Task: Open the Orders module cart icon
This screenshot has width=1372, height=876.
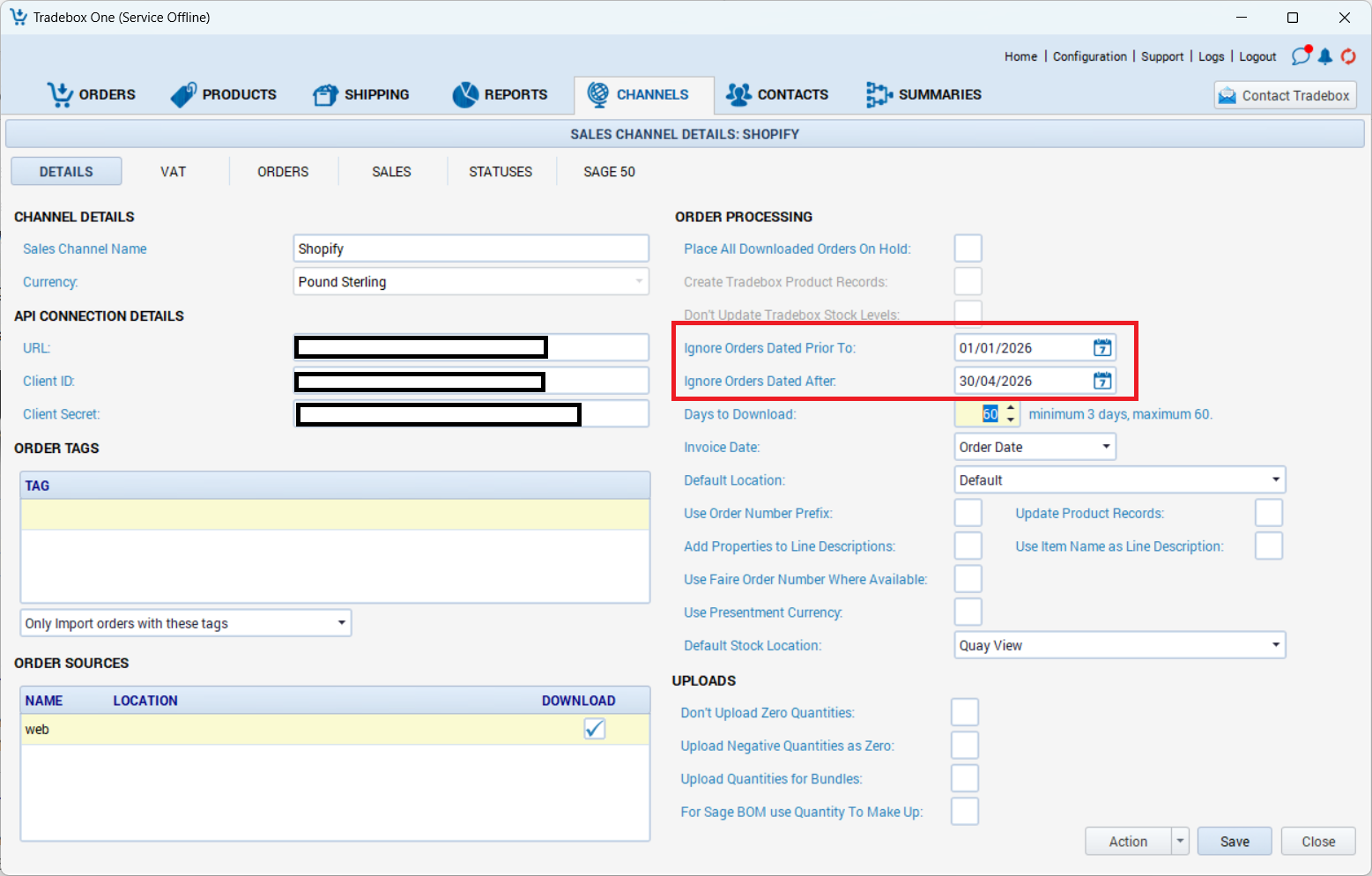Action: [x=60, y=94]
